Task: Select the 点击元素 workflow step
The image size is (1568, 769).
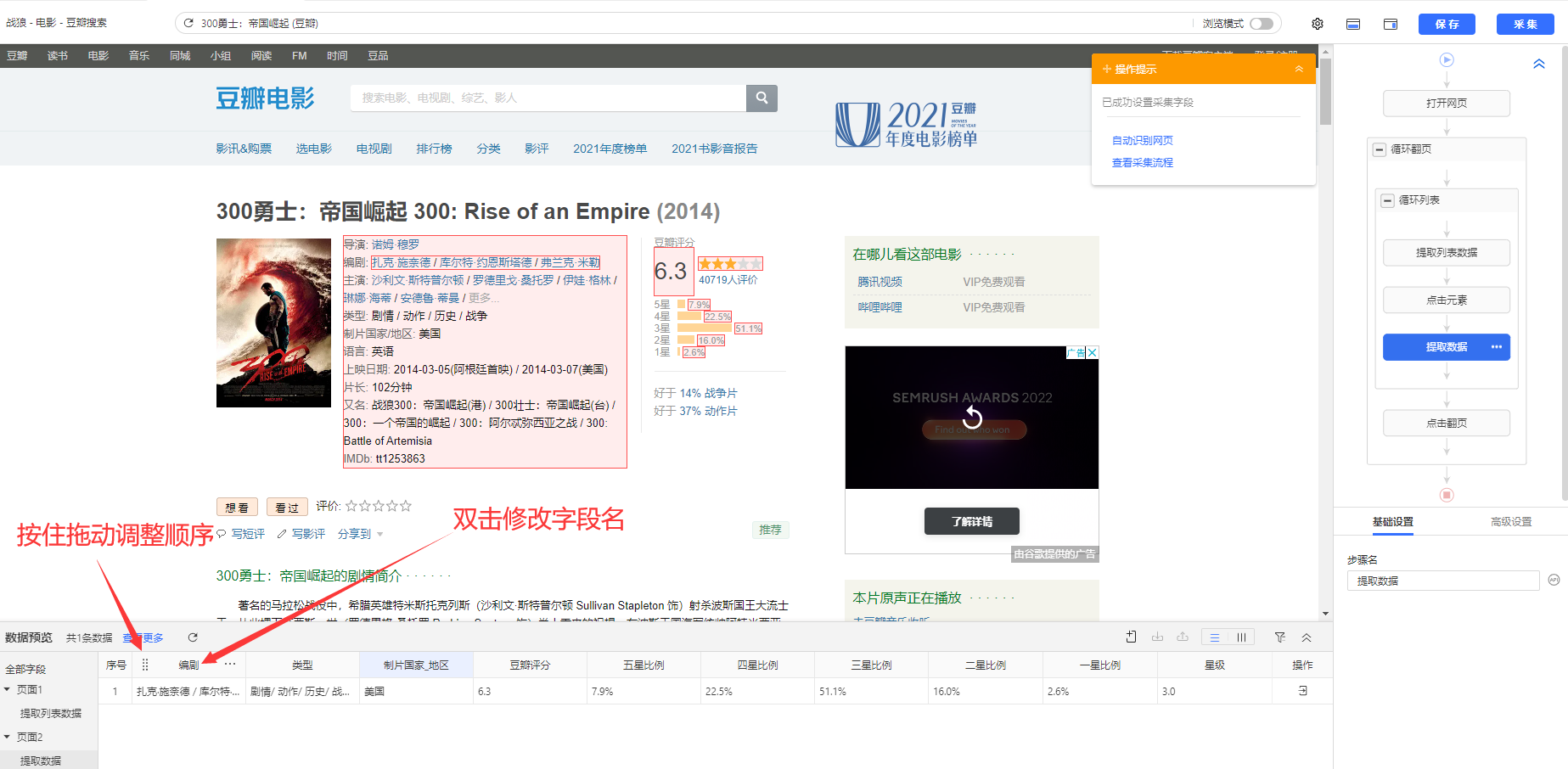Action: [1447, 300]
